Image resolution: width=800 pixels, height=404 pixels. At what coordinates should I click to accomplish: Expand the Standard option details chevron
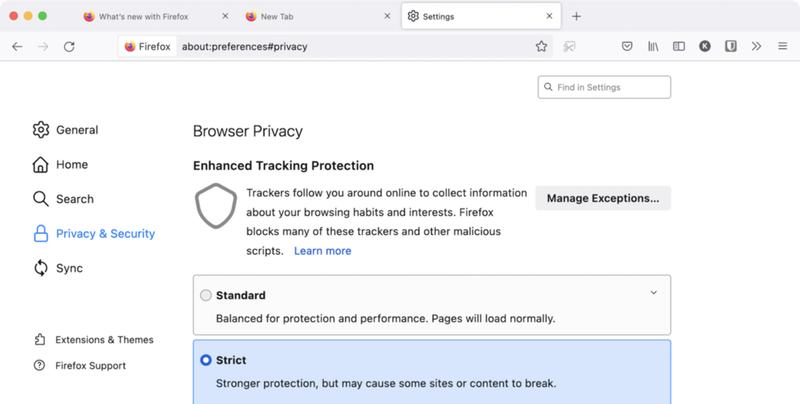click(x=654, y=293)
